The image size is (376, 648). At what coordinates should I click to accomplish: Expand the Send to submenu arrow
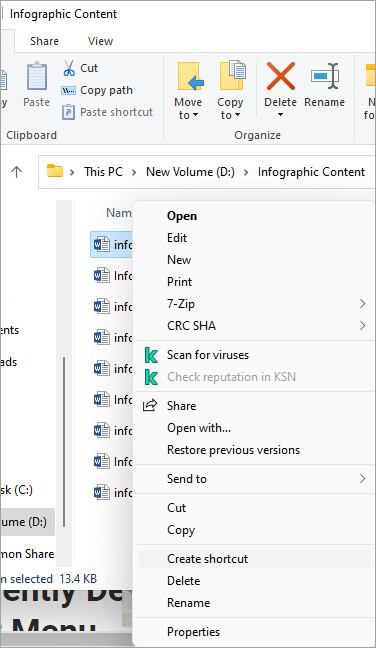tap(362, 479)
